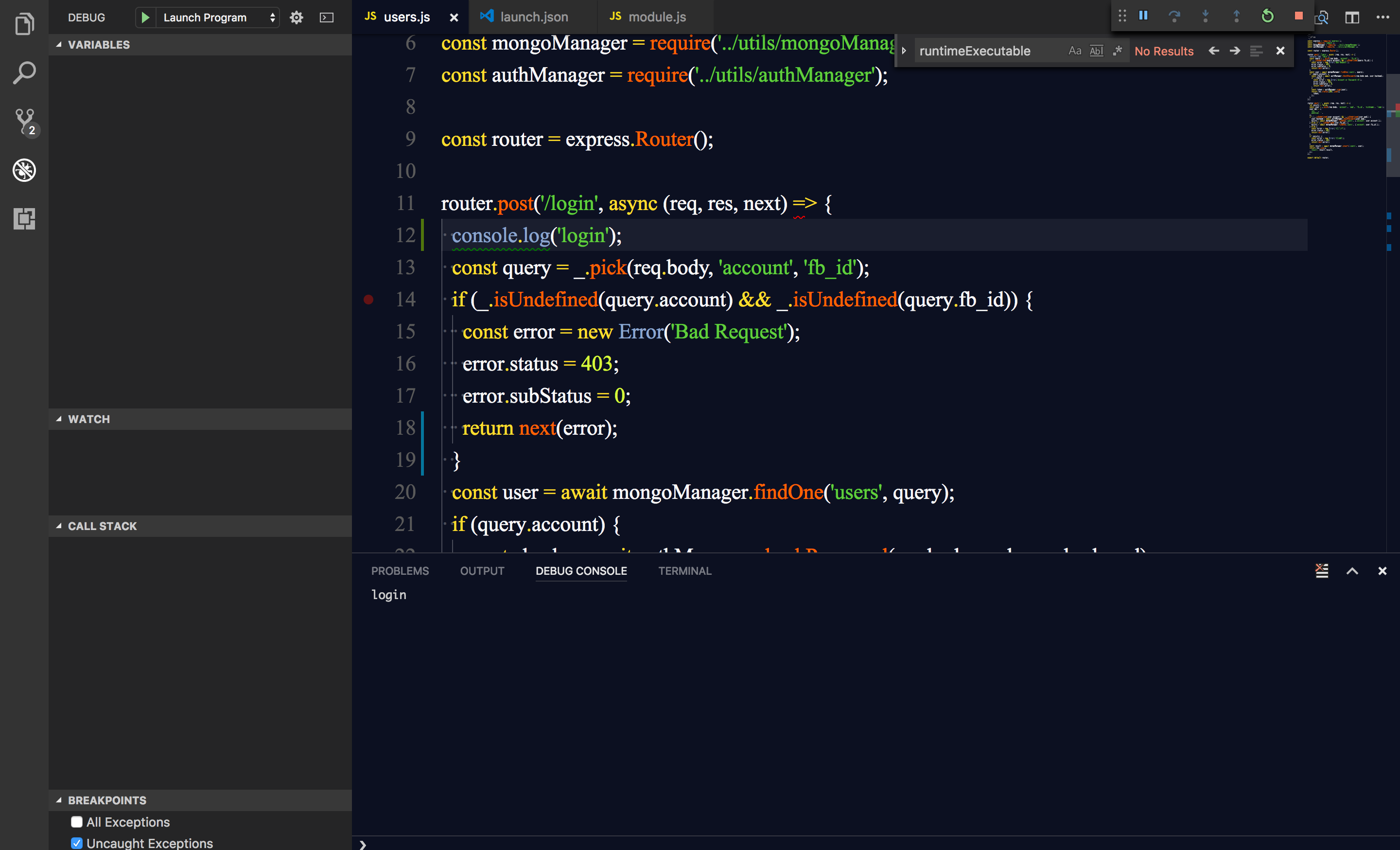Switch to launch.json editor tab

coord(534,17)
